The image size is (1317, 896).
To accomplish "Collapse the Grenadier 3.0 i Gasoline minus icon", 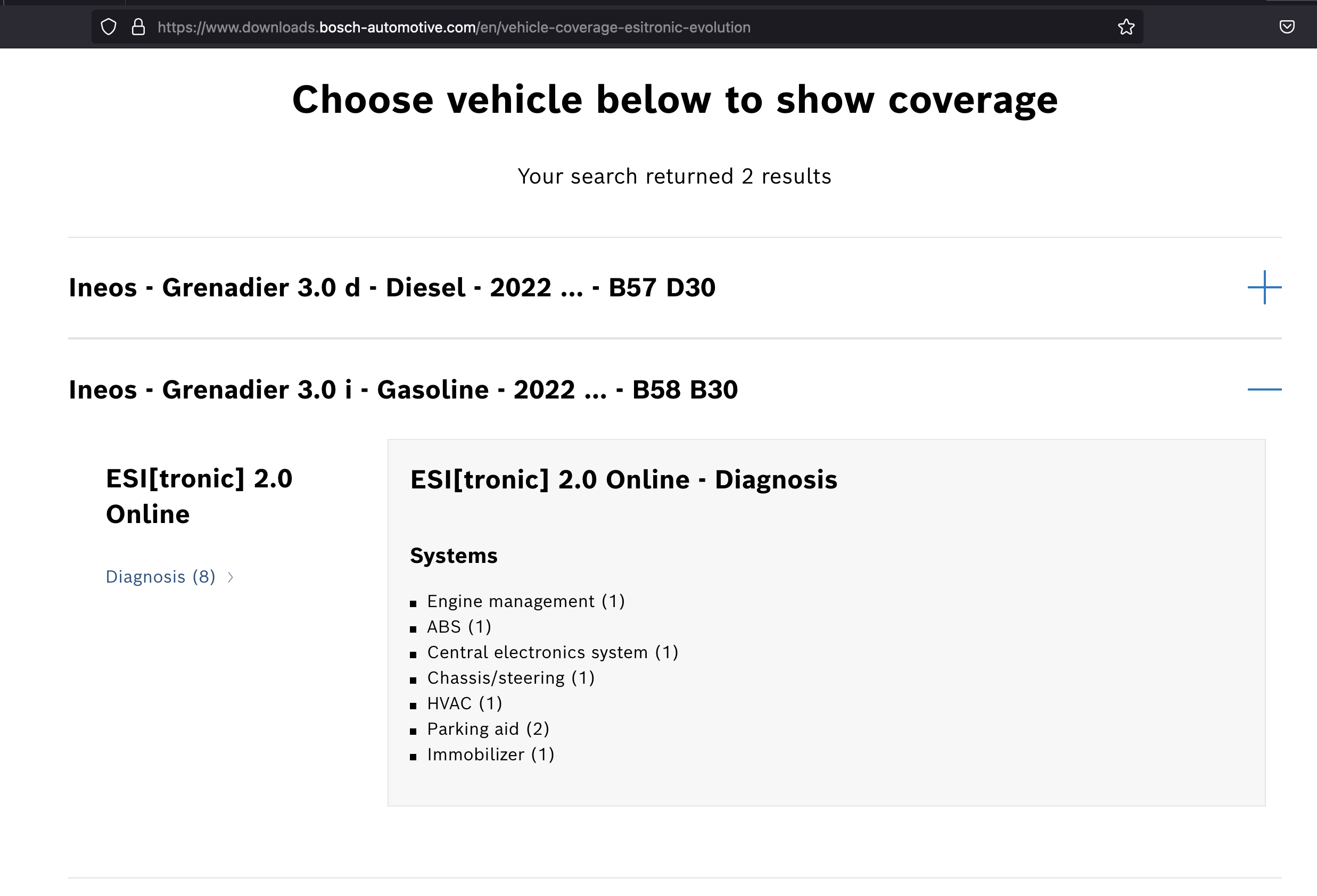I will click(x=1264, y=389).
